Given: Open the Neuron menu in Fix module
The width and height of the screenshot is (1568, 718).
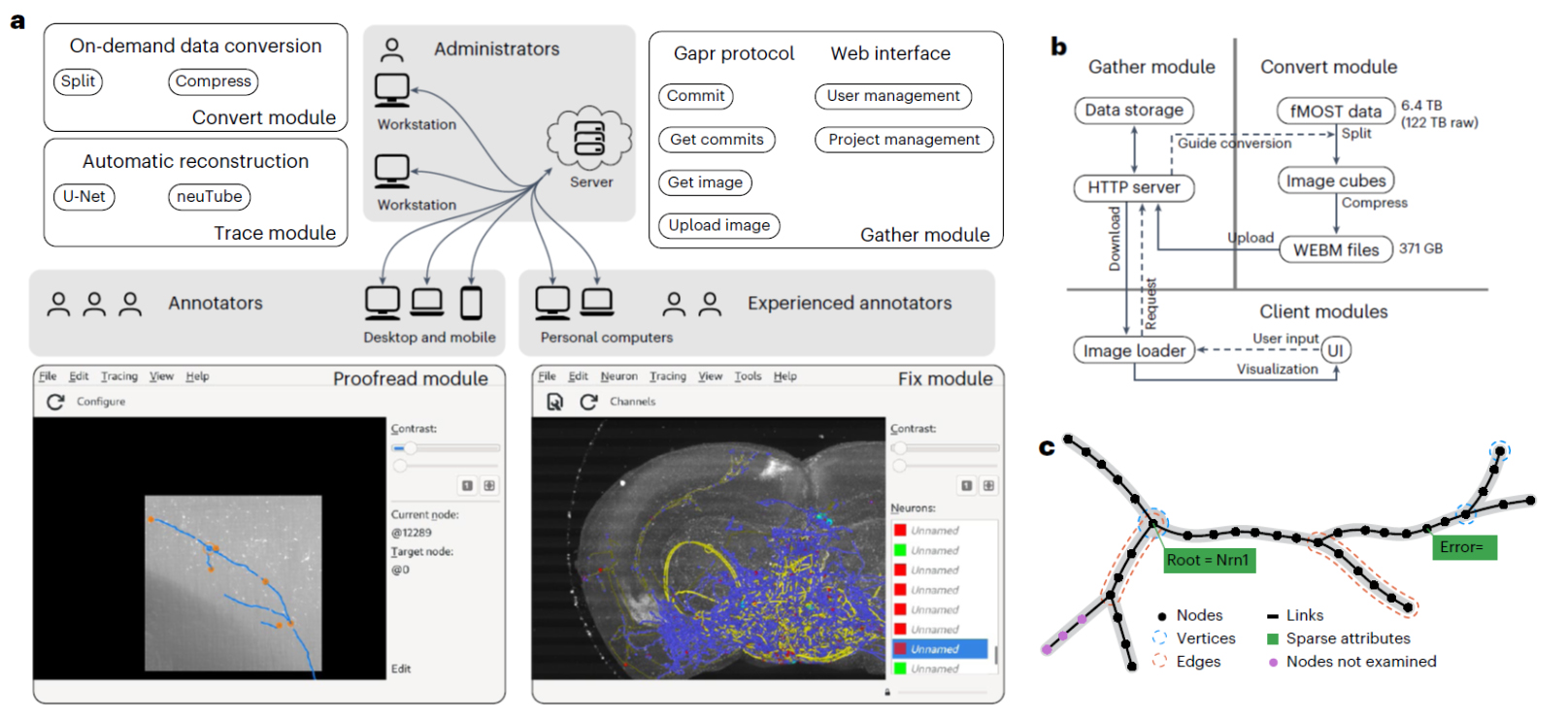Looking at the screenshot, I should [x=618, y=376].
